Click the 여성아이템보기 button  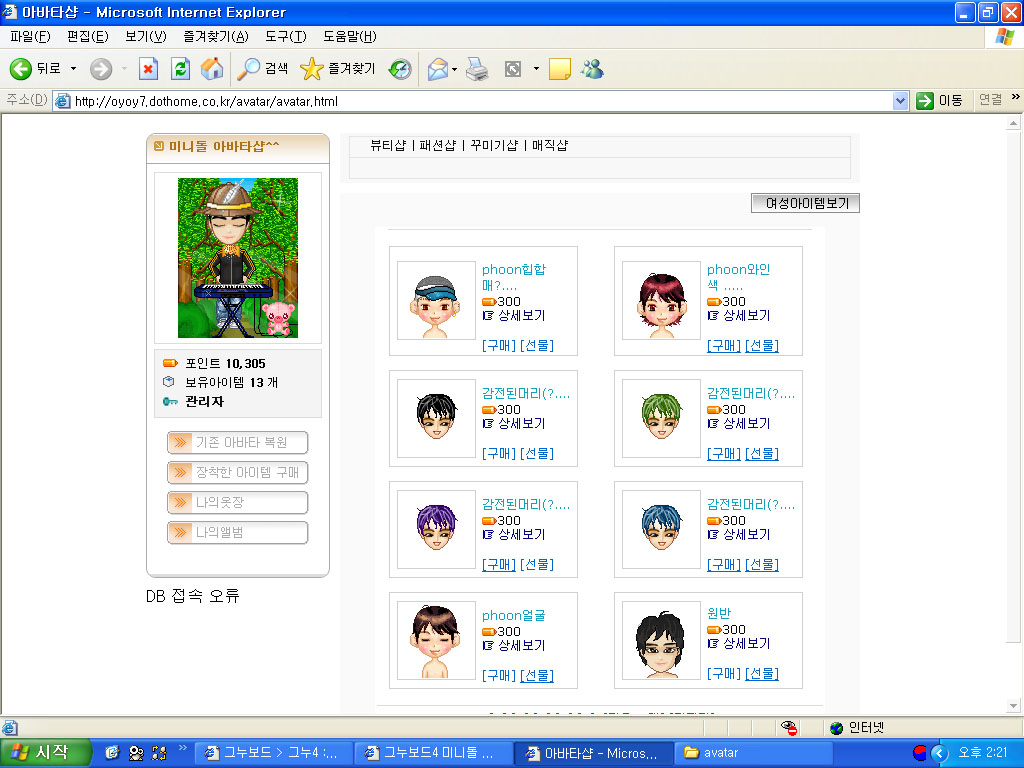pyautogui.click(x=805, y=203)
